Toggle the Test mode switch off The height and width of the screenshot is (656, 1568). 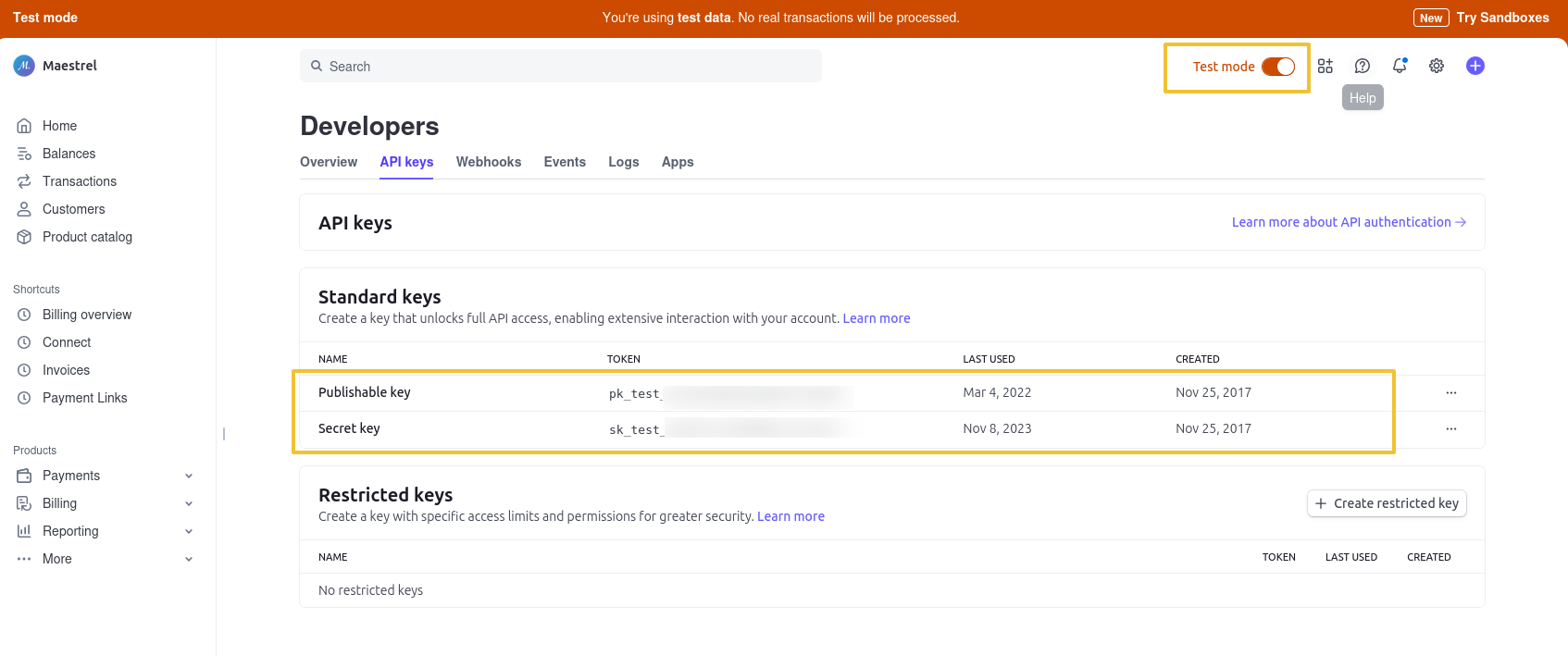click(x=1278, y=67)
